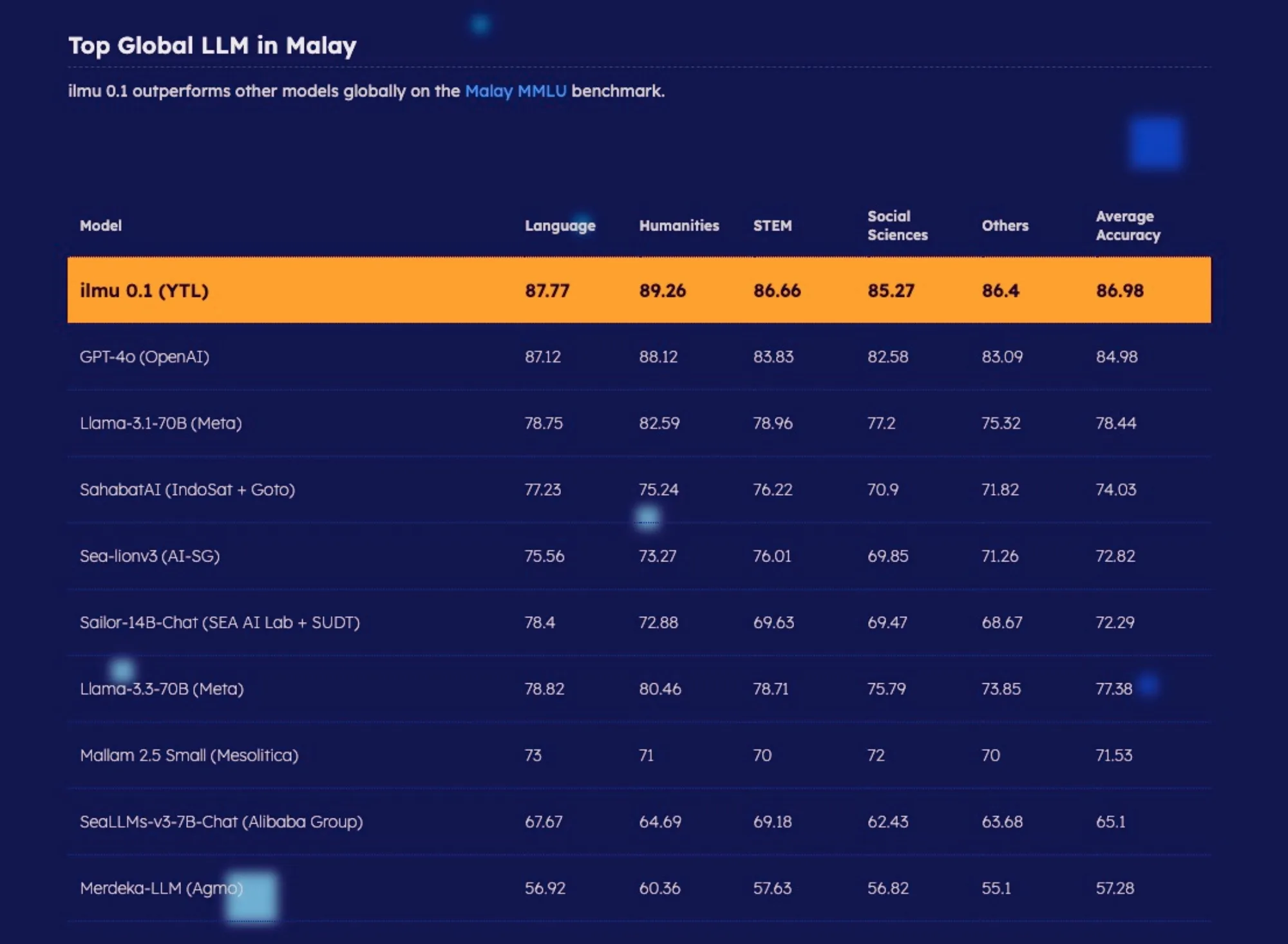This screenshot has width=1288, height=944.
Task: Click the 'SeaLLMs-v3-7B-Chat (Alibaba Group)' model name
Action: click(x=222, y=822)
